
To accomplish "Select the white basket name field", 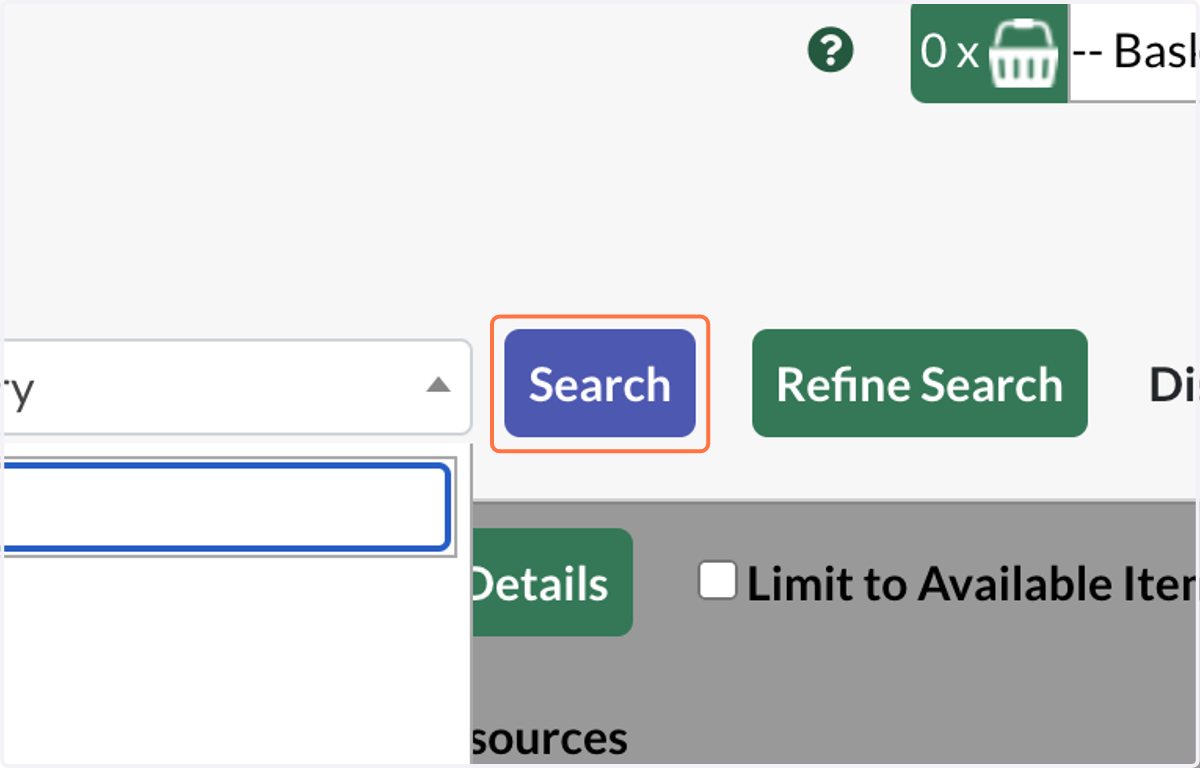I will coord(1133,52).
